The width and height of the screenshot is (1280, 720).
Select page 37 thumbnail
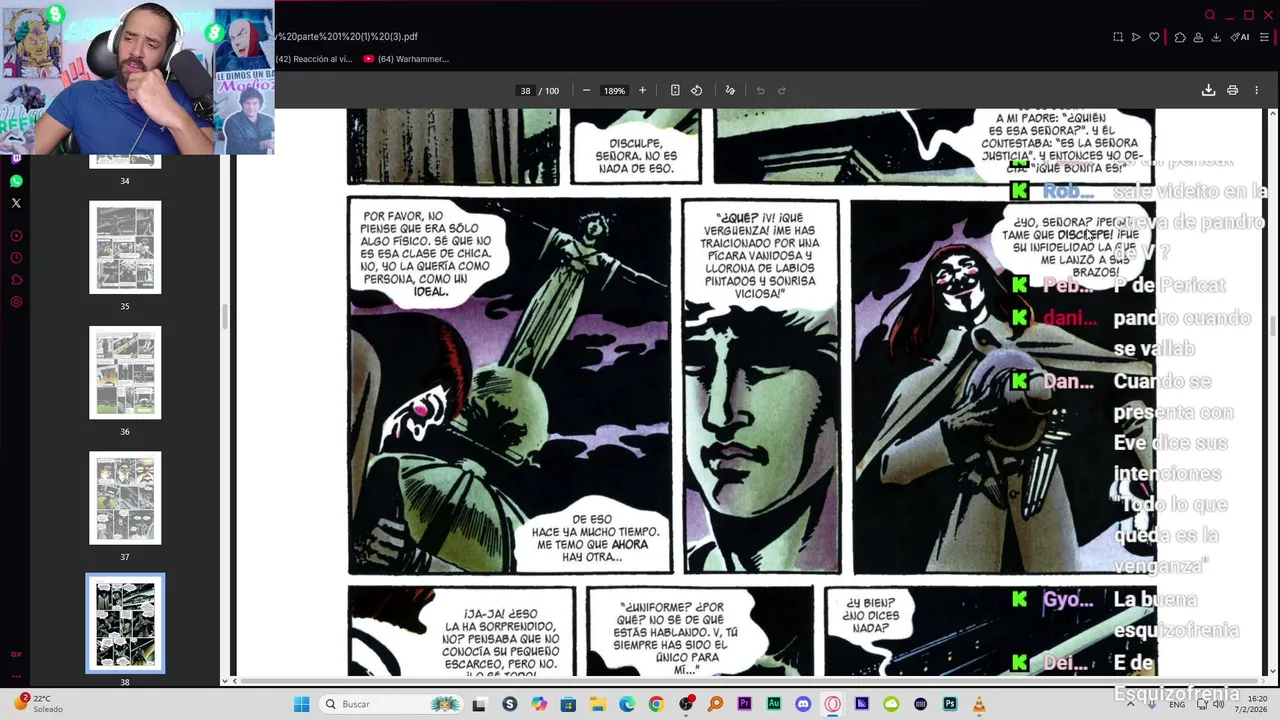click(125, 498)
